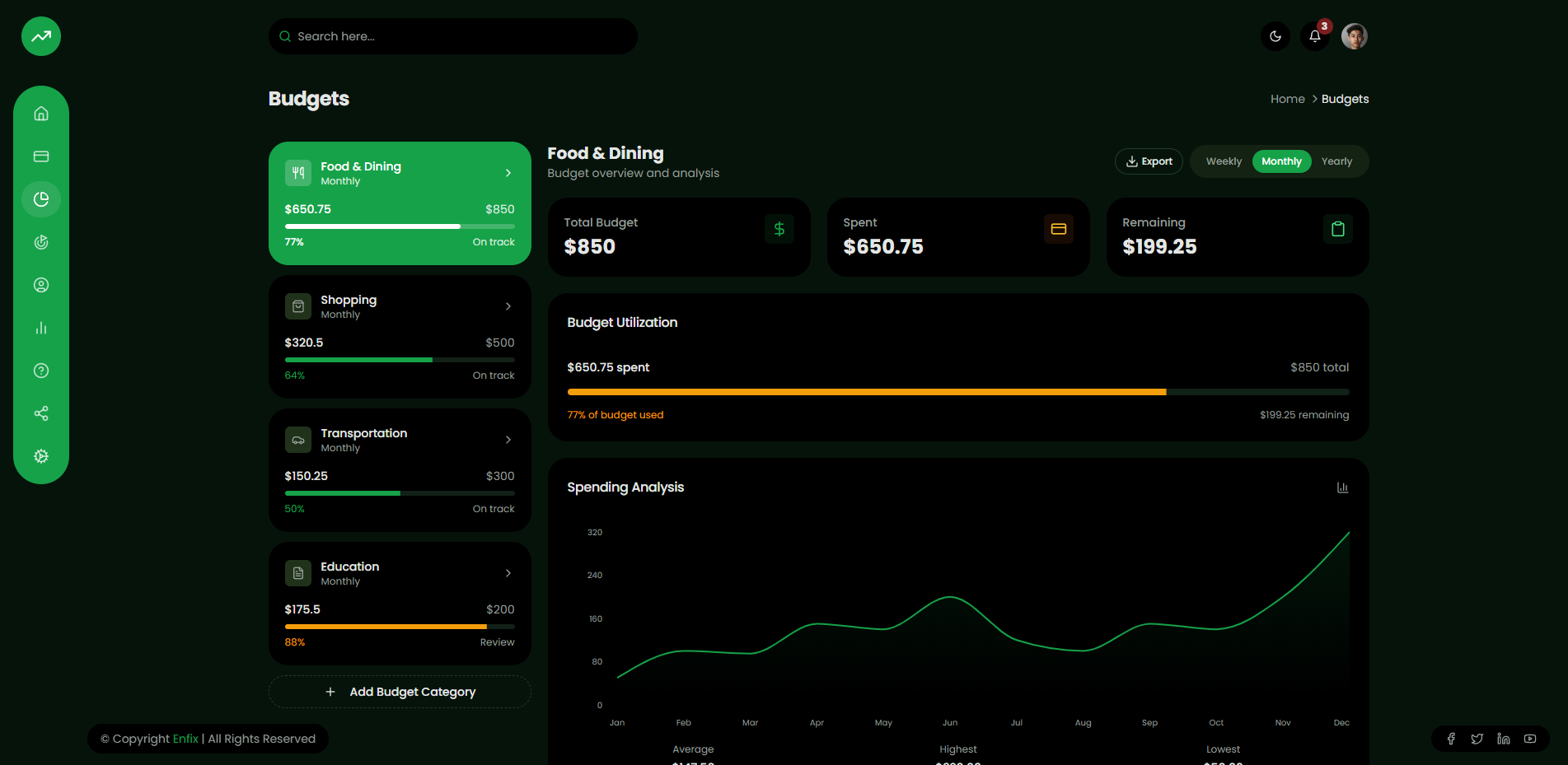Switch to the Weekly tab
Image resolution: width=1568 pixels, height=765 pixels.
(x=1224, y=161)
